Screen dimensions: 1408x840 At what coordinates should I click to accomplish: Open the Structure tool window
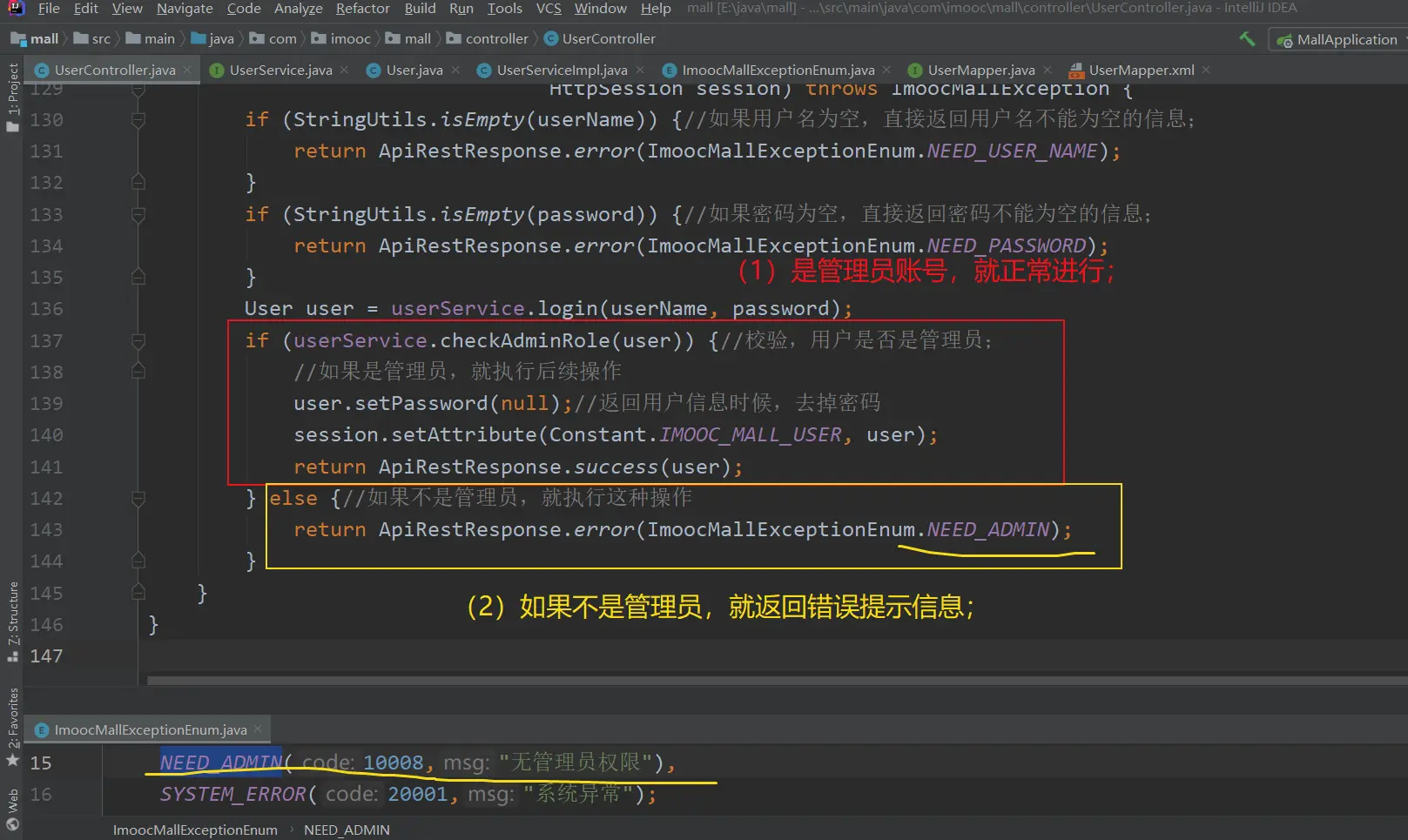tap(12, 620)
